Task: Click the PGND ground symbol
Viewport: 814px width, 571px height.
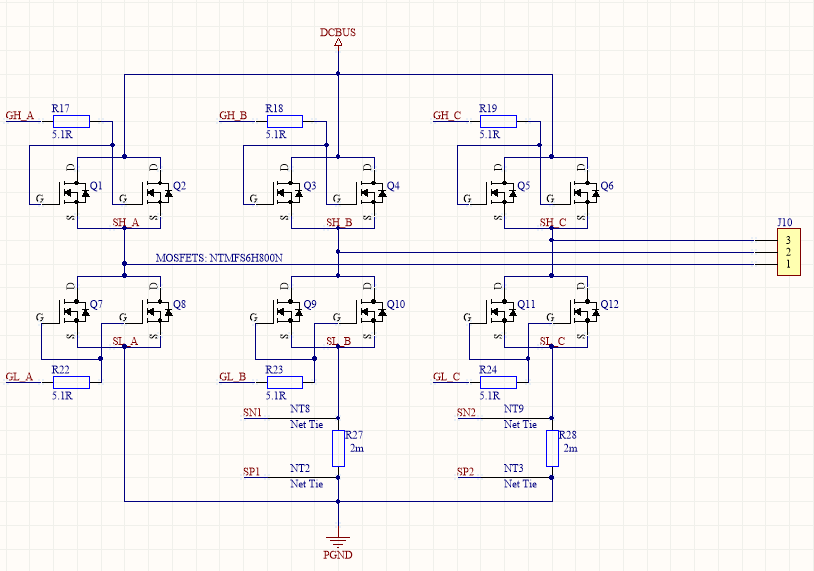Action: click(x=338, y=542)
